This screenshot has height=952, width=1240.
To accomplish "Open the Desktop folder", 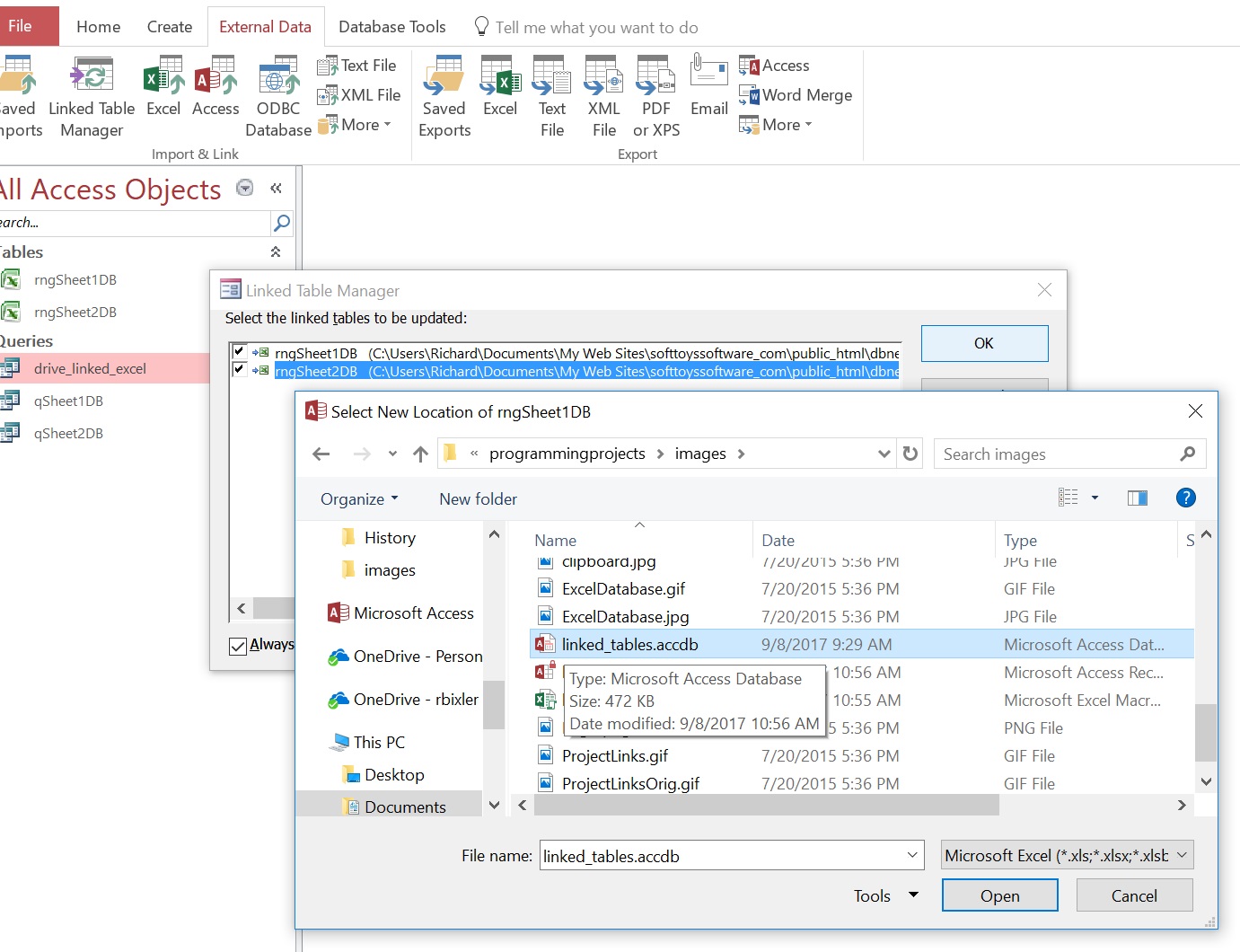I will click(383, 775).
